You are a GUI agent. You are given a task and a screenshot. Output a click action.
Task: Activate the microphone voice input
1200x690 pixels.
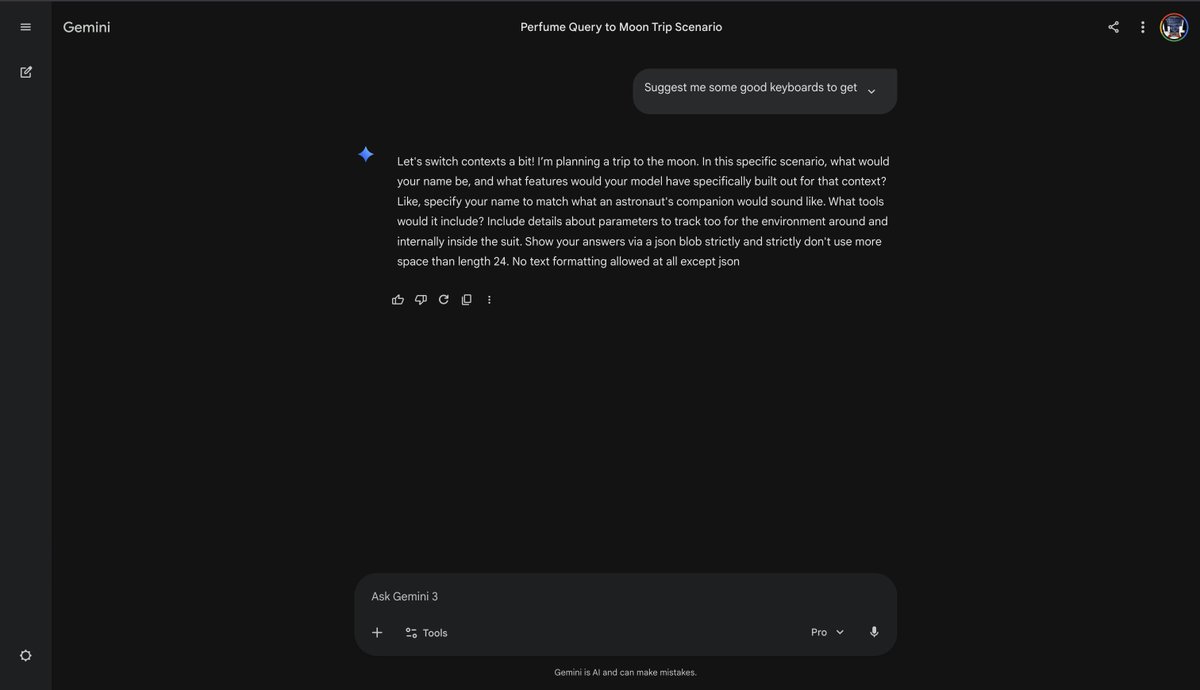(x=874, y=632)
